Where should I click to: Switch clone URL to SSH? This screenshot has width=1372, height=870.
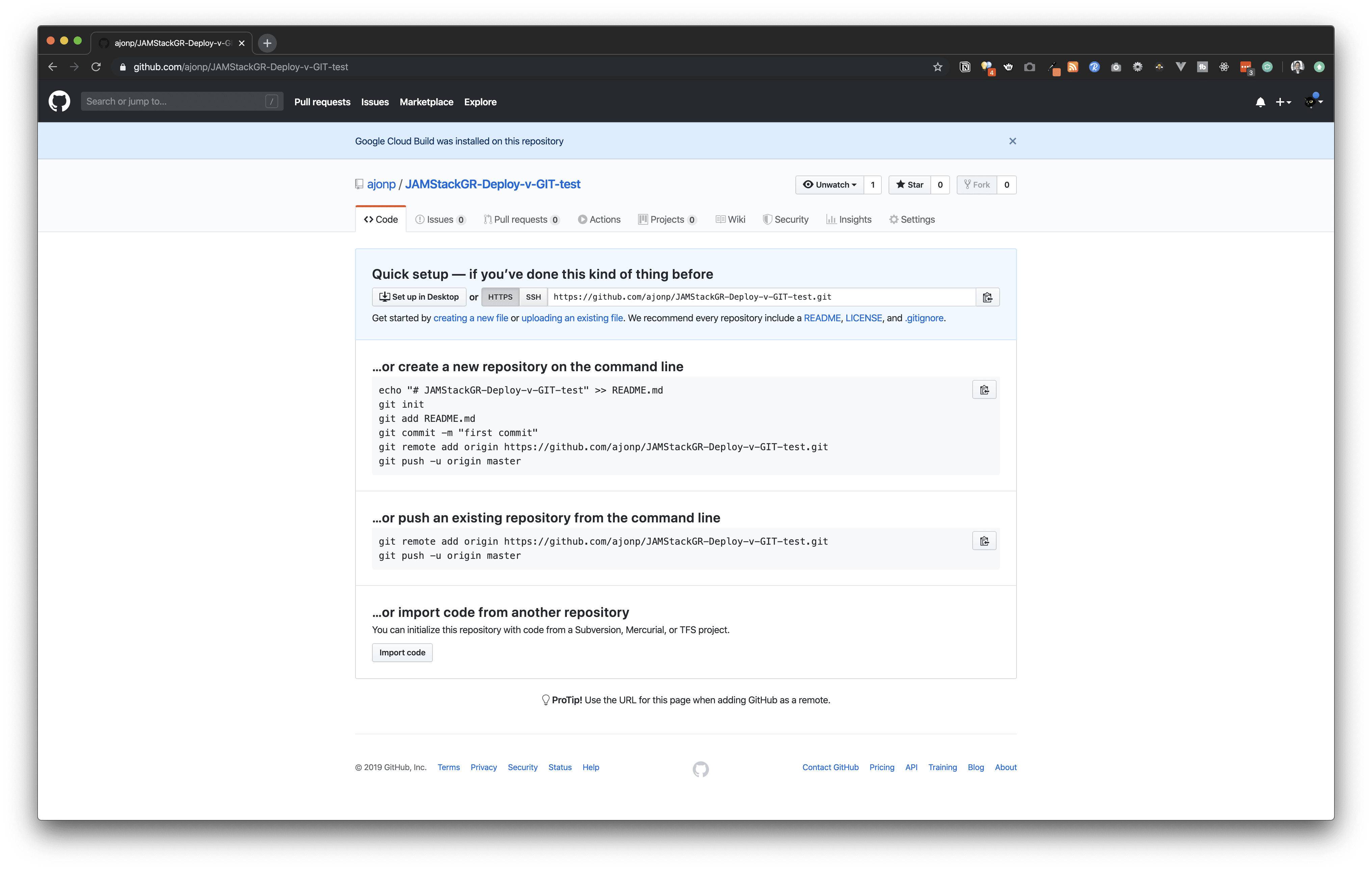pos(533,297)
